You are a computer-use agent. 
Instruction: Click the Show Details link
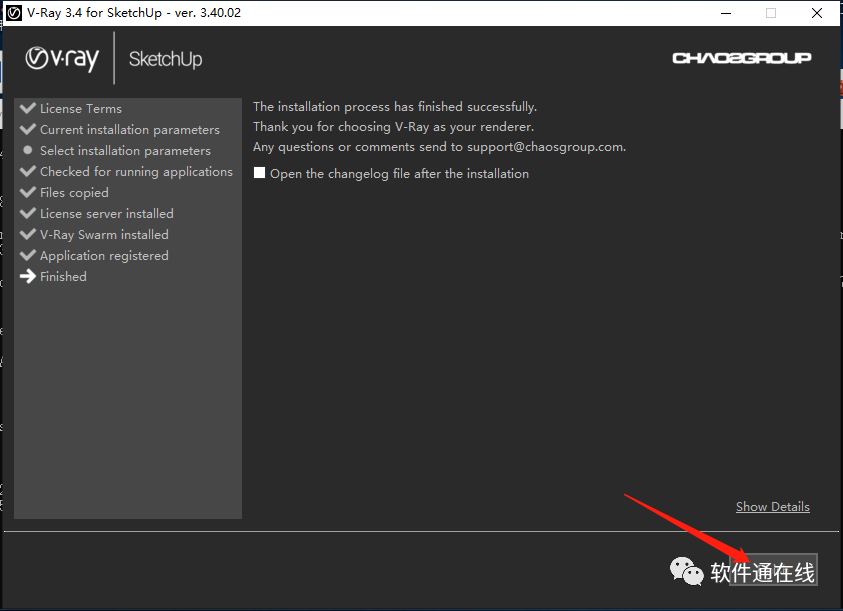point(773,507)
